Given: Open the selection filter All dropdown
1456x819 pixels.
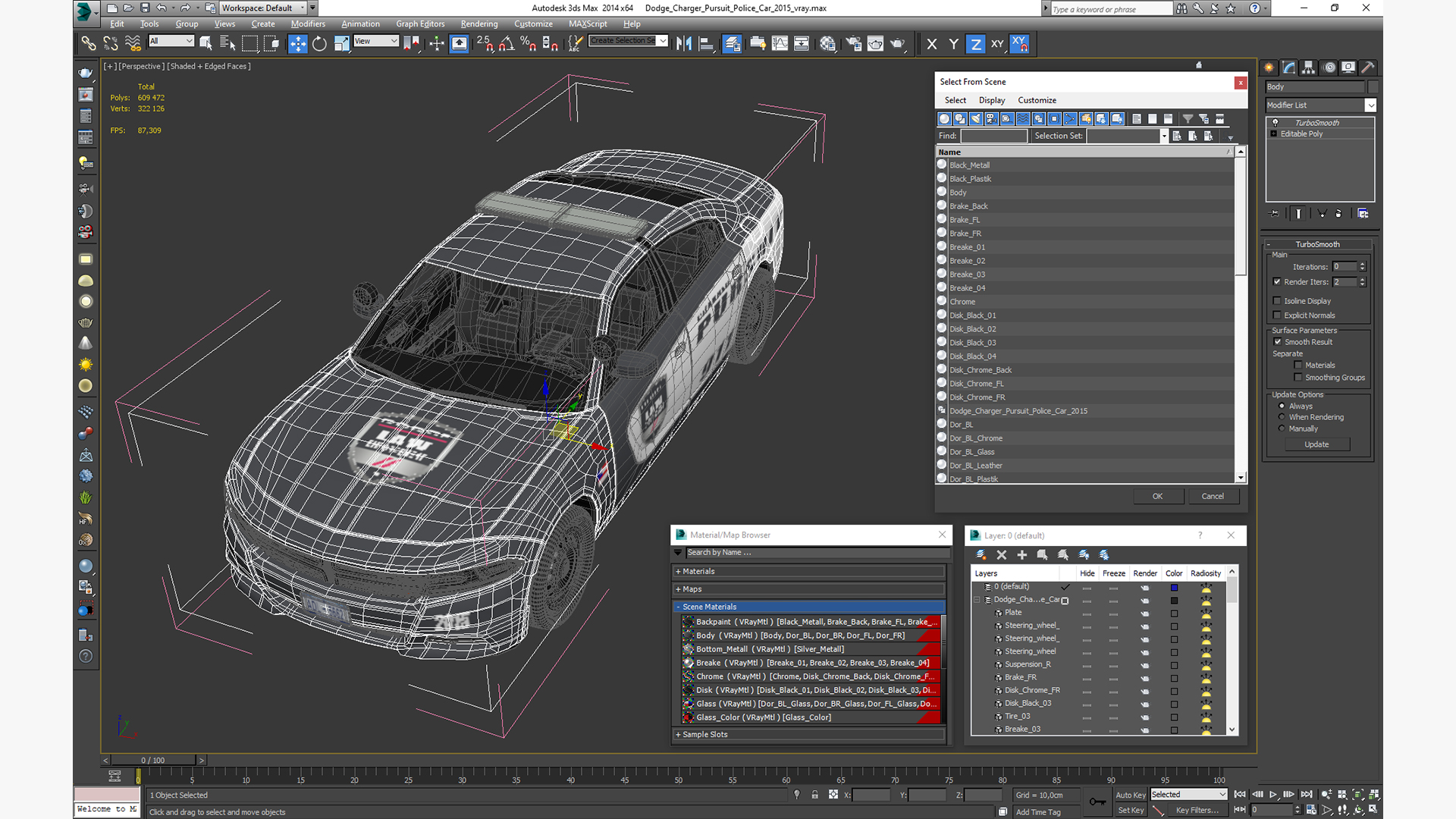Looking at the screenshot, I should [x=171, y=41].
